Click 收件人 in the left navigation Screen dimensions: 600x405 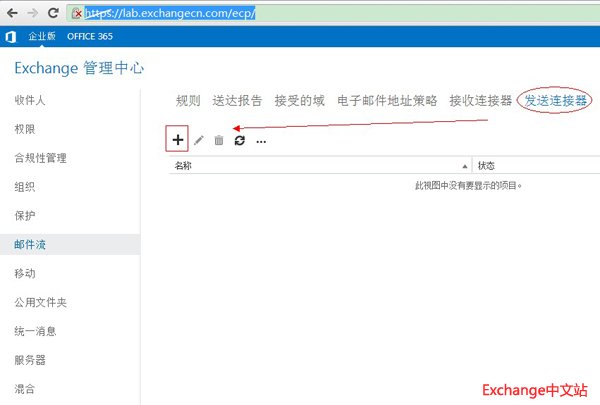30,101
